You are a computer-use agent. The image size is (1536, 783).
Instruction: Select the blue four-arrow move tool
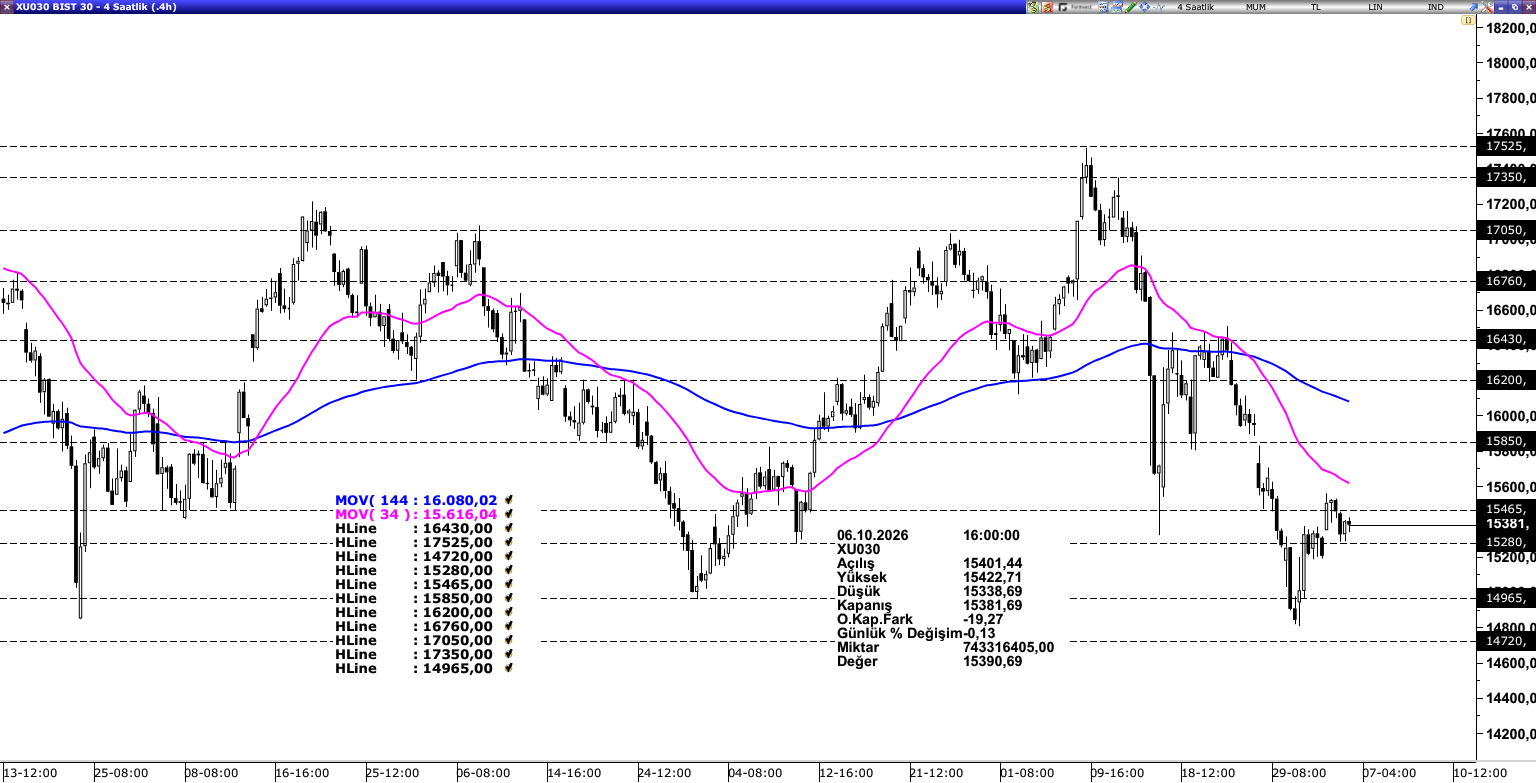[x=1144, y=7]
